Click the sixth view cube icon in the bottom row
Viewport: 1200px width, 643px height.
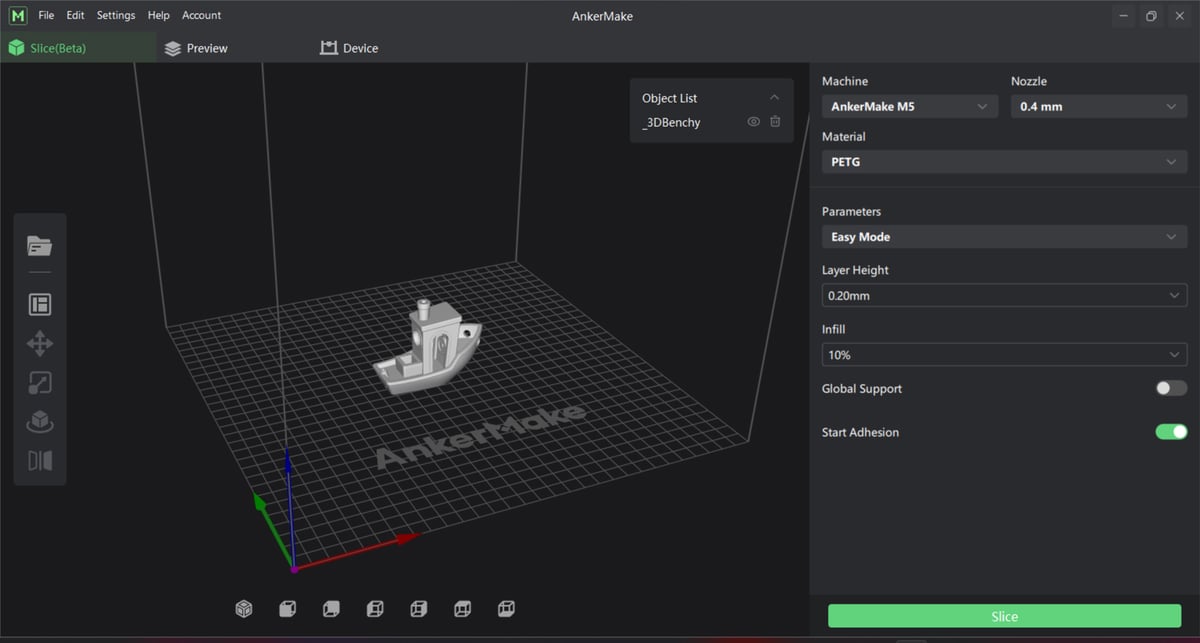(x=463, y=608)
